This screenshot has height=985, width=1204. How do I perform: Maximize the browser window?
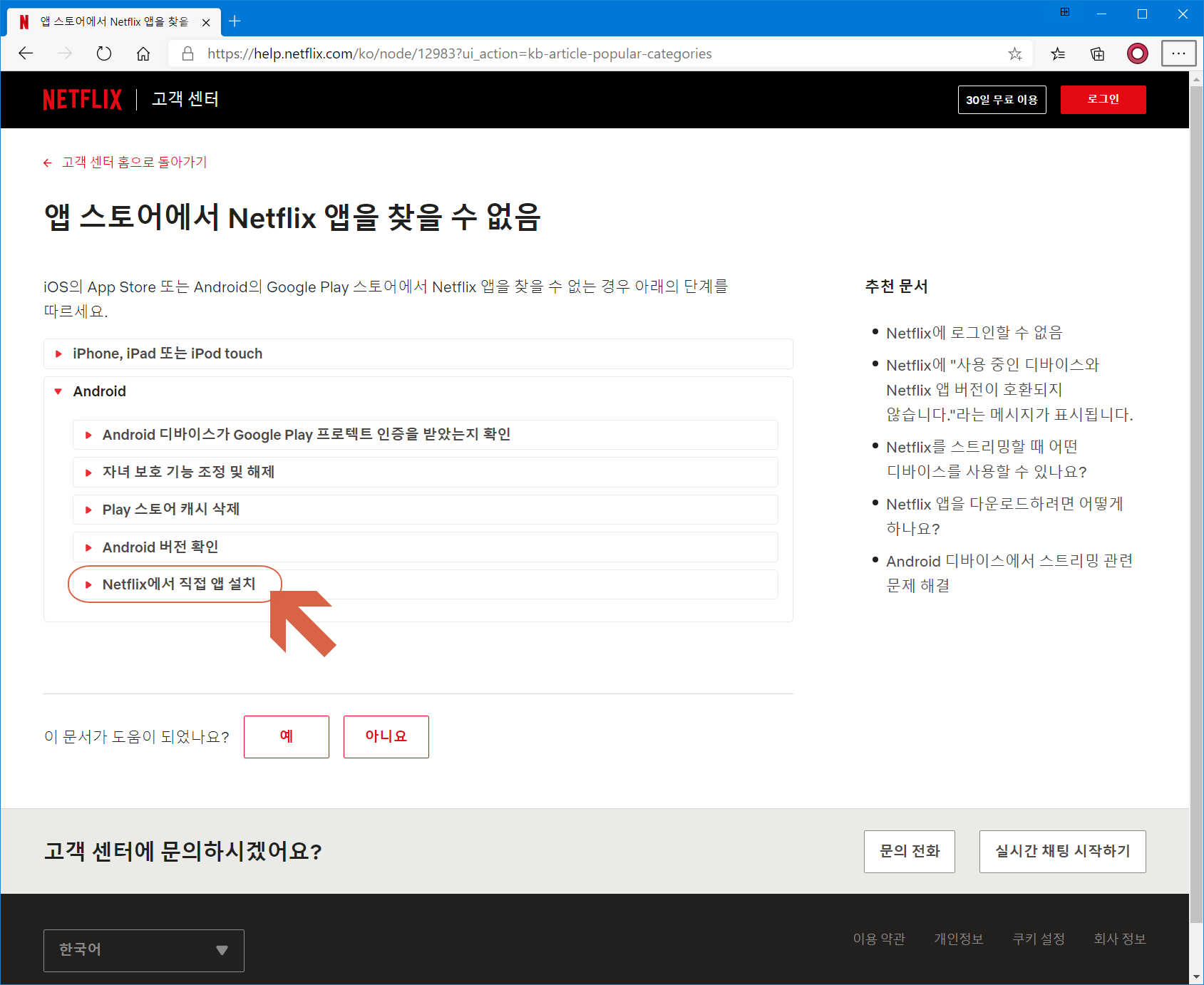point(1142,14)
